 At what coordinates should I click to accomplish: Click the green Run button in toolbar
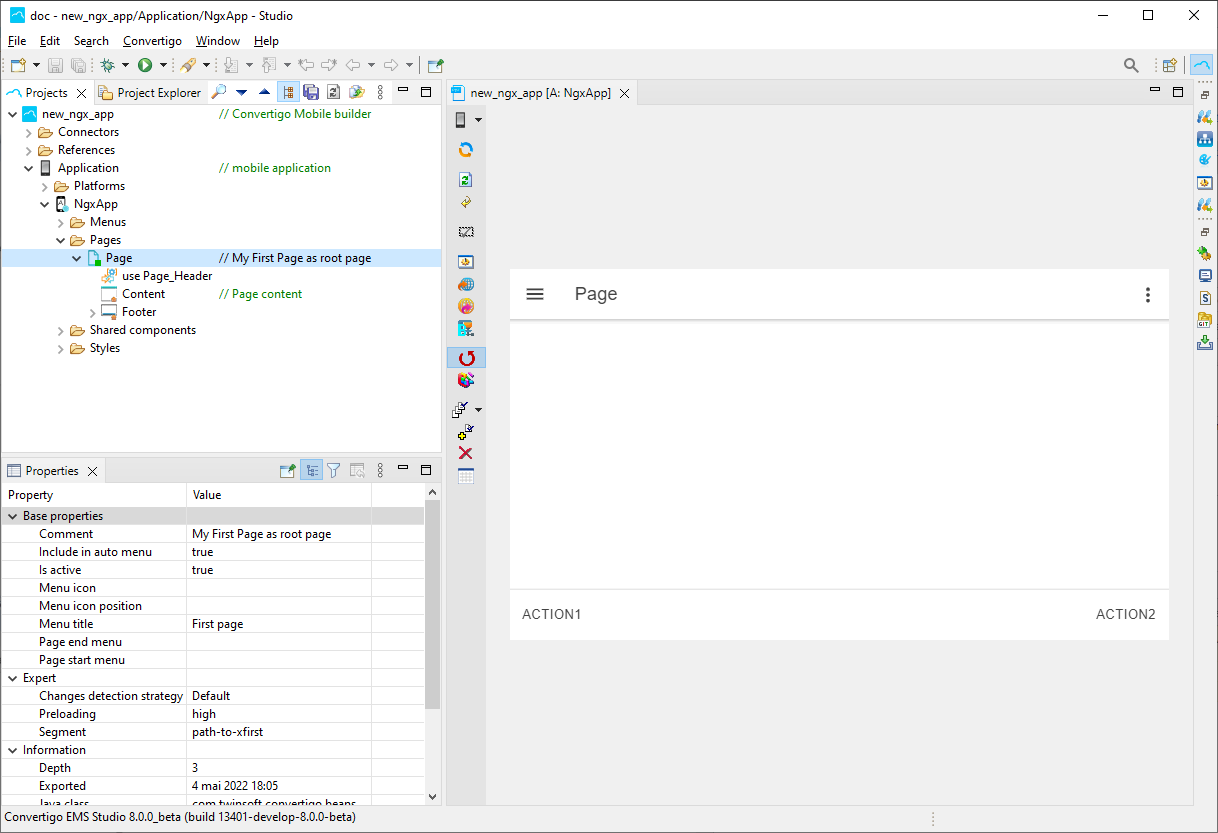click(x=145, y=65)
